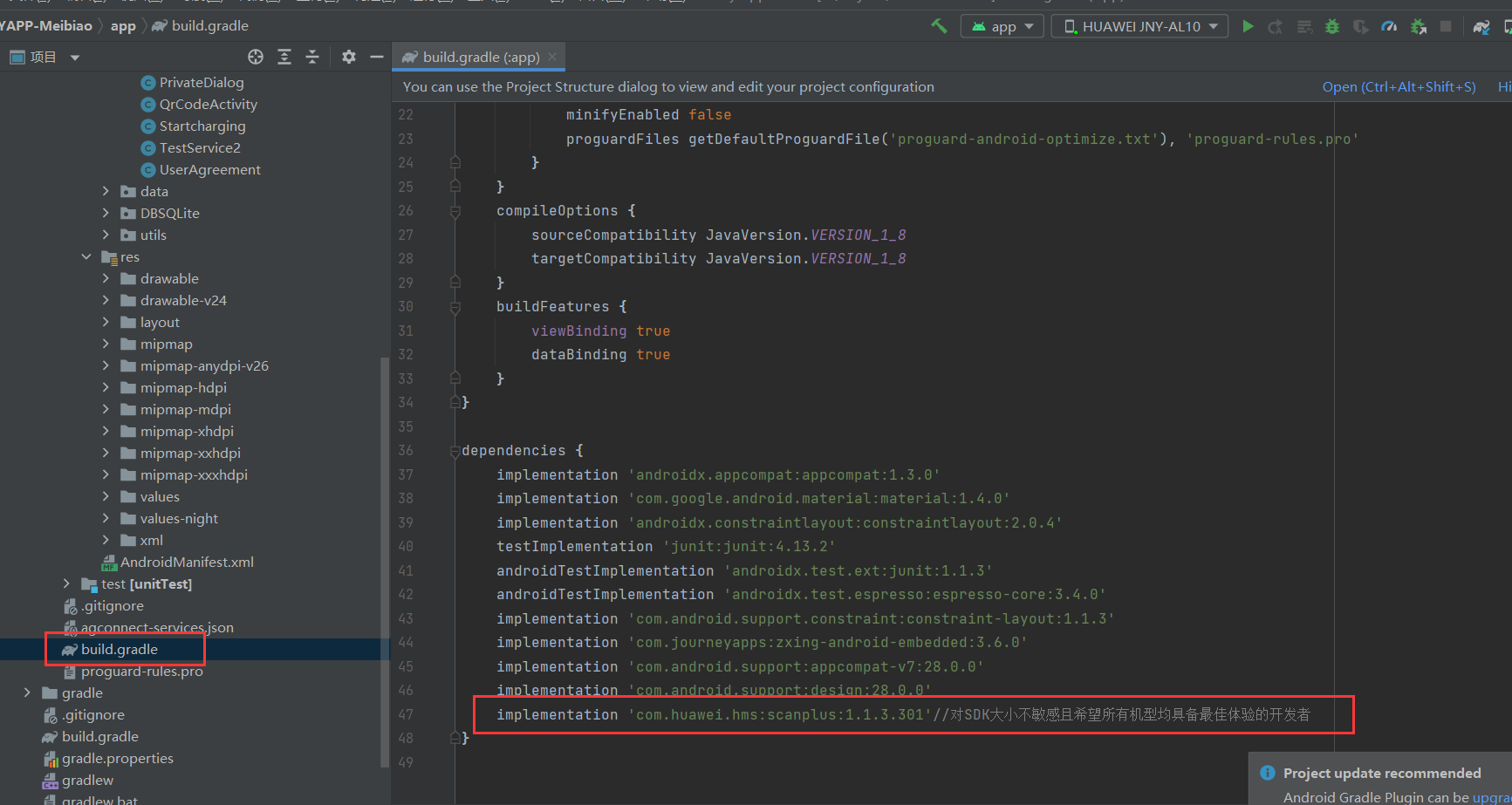1512x805 pixels.
Task: Fold the dependencies block gutter marker
Action: tap(455, 451)
